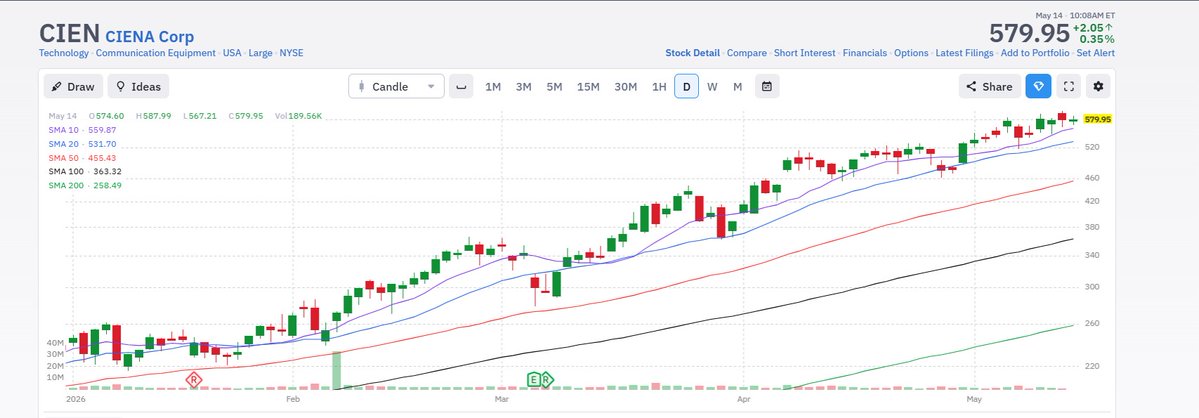Image resolution: width=1199 pixels, height=418 pixels.
Task: Open the Technology sector link
Action: [64, 53]
